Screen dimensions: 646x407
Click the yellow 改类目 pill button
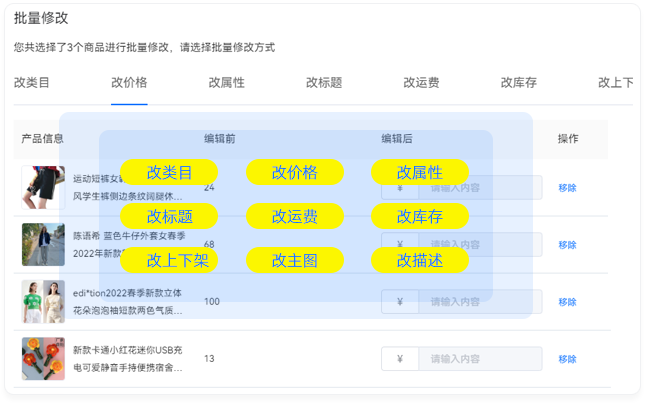point(169,172)
